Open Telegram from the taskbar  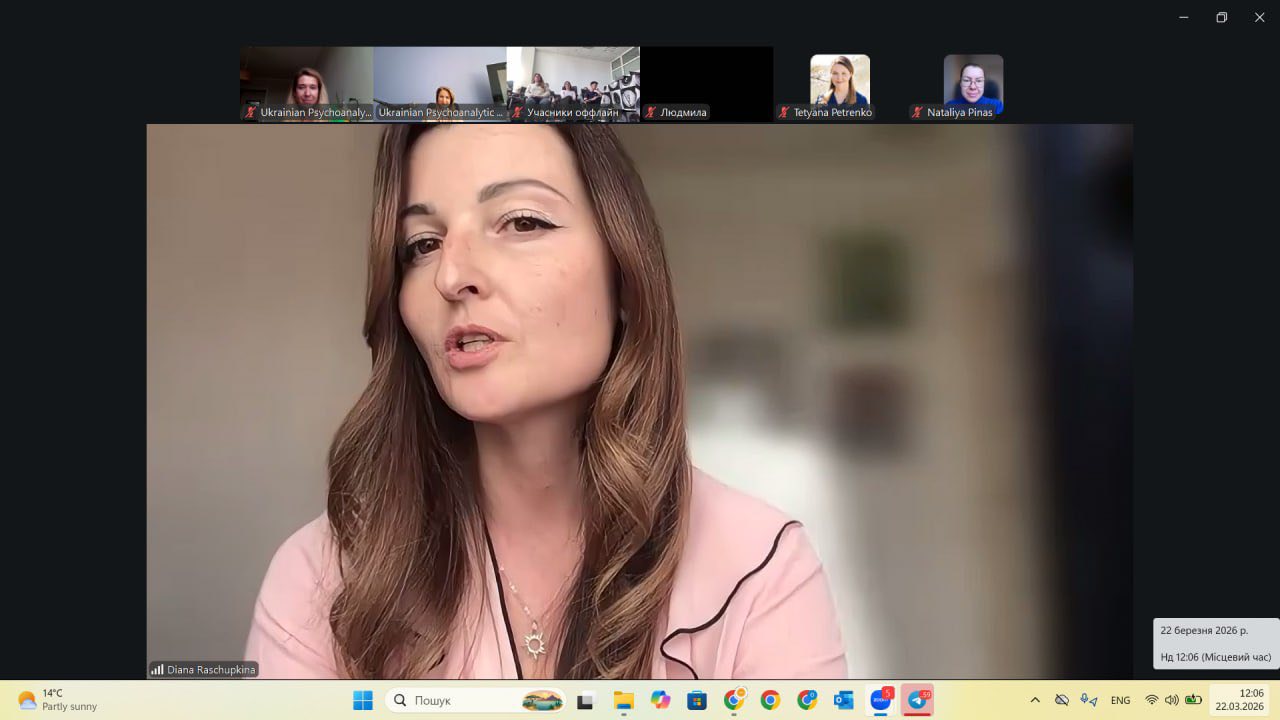pyautogui.click(x=917, y=700)
